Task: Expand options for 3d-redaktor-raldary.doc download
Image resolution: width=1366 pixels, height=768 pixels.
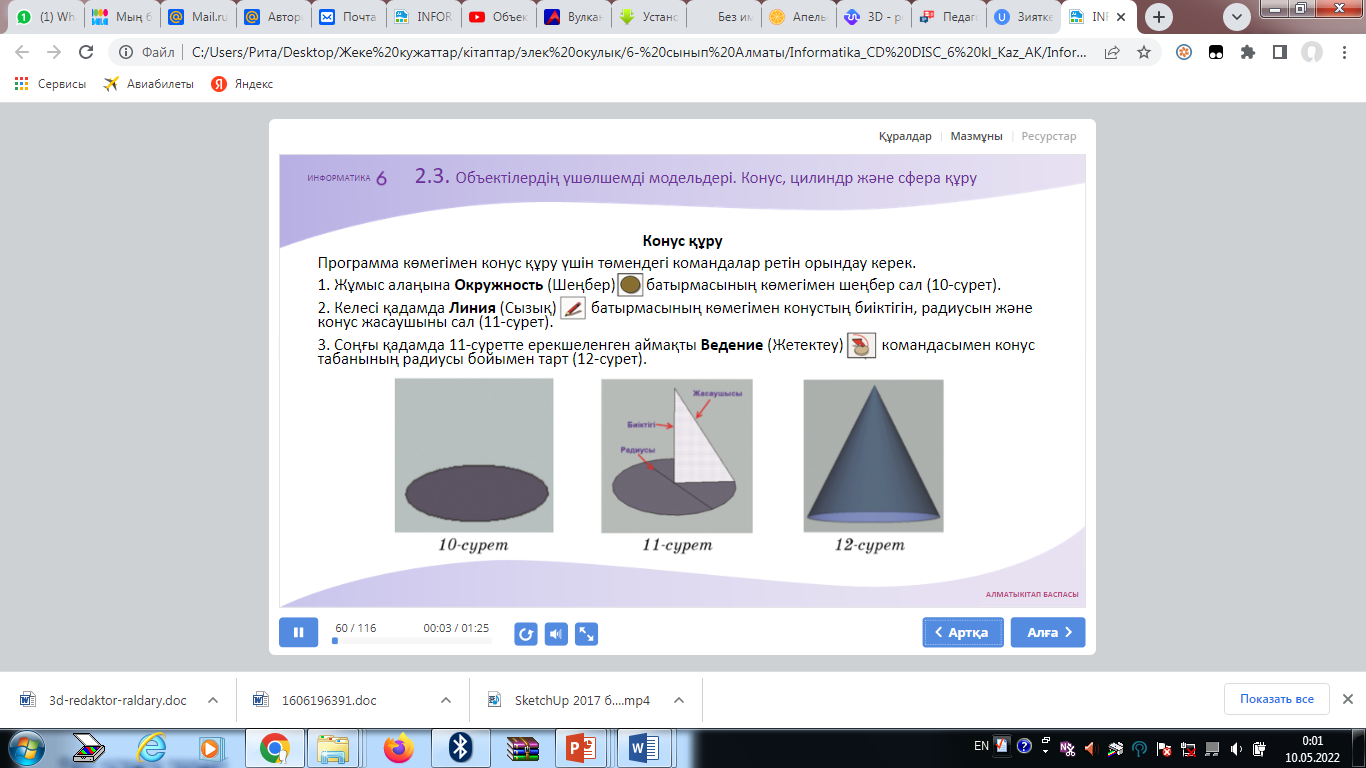Action: pyautogui.click(x=213, y=700)
